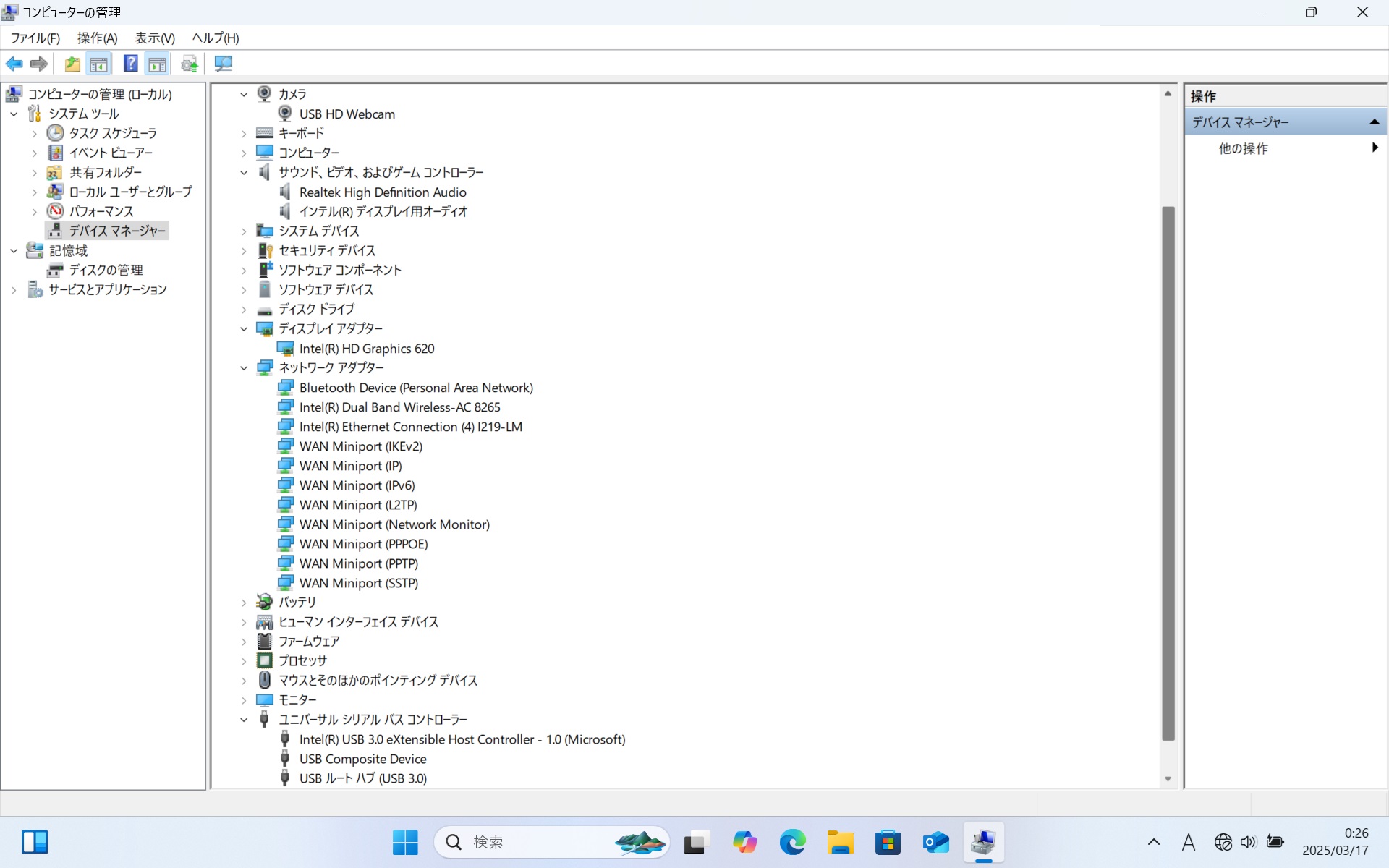This screenshot has height=868, width=1389.
Task: Open Copilot from the taskbar
Action: click(x=744, y=842)
